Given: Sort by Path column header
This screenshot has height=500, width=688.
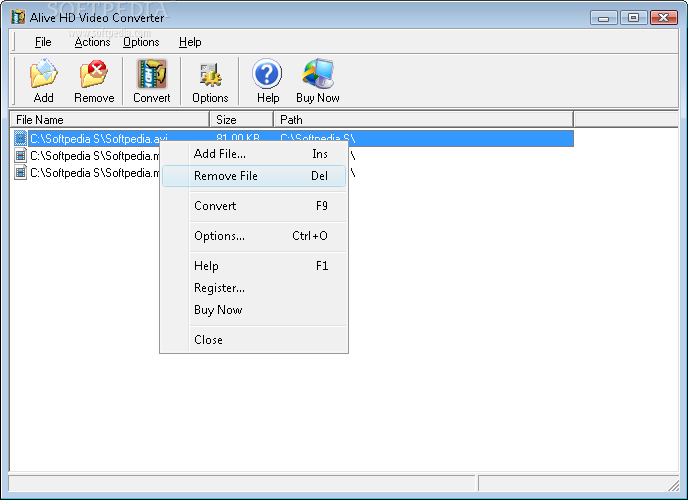Looking at the screenshot, I should [x=423, y=120].
